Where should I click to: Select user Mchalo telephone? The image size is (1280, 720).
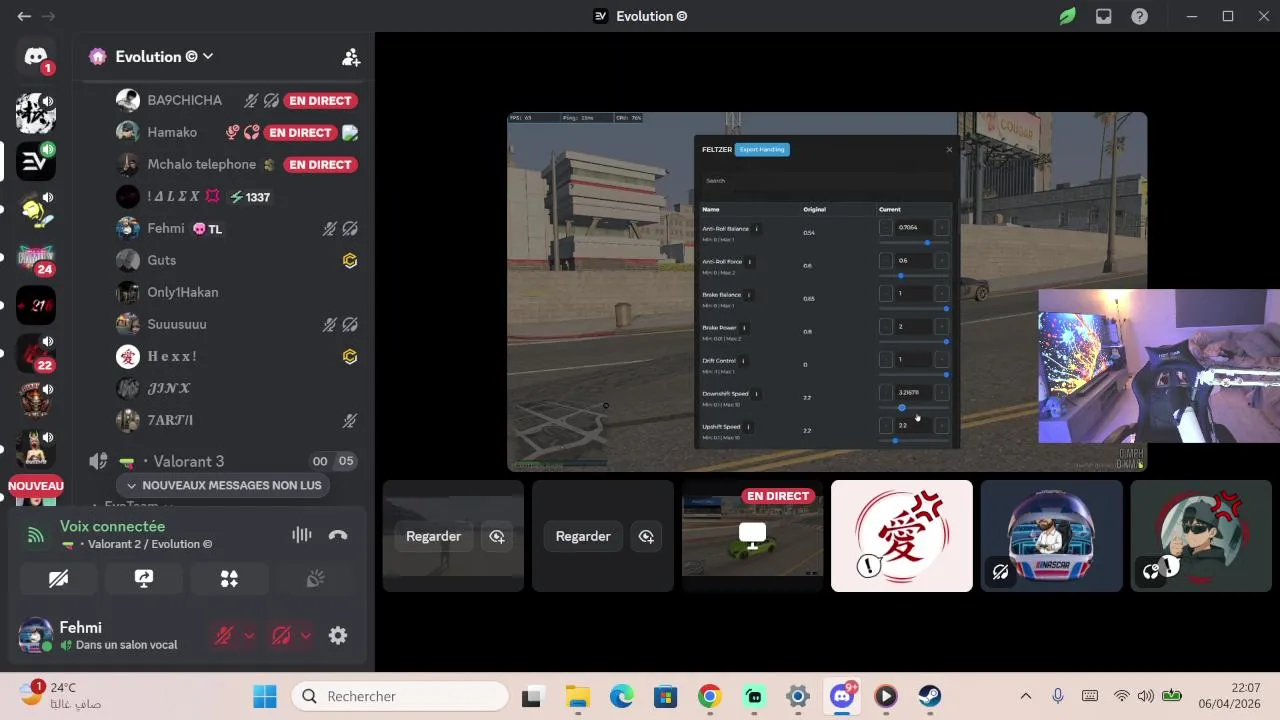[x=201, y=164]
